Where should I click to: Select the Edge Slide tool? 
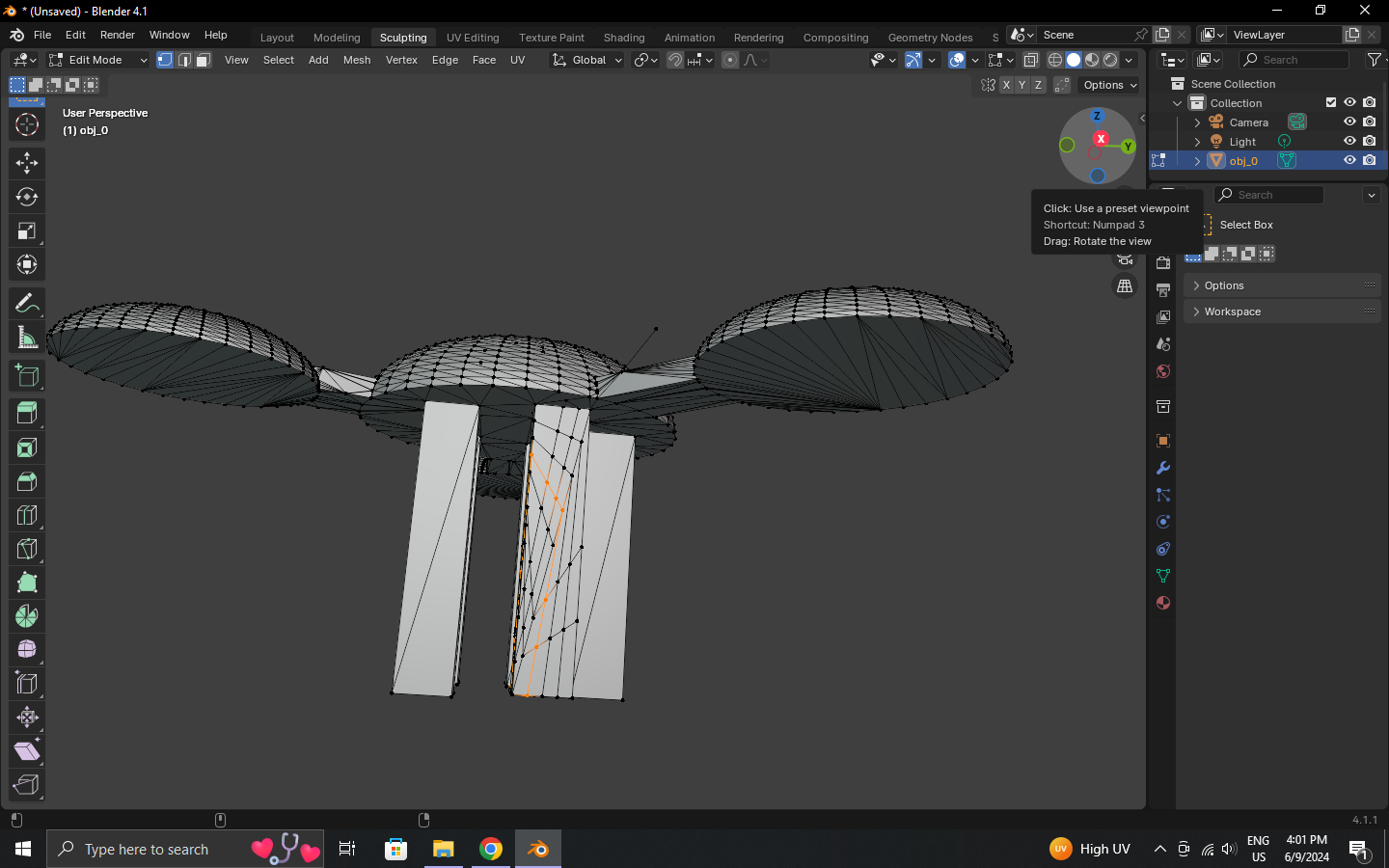point(27,683)
